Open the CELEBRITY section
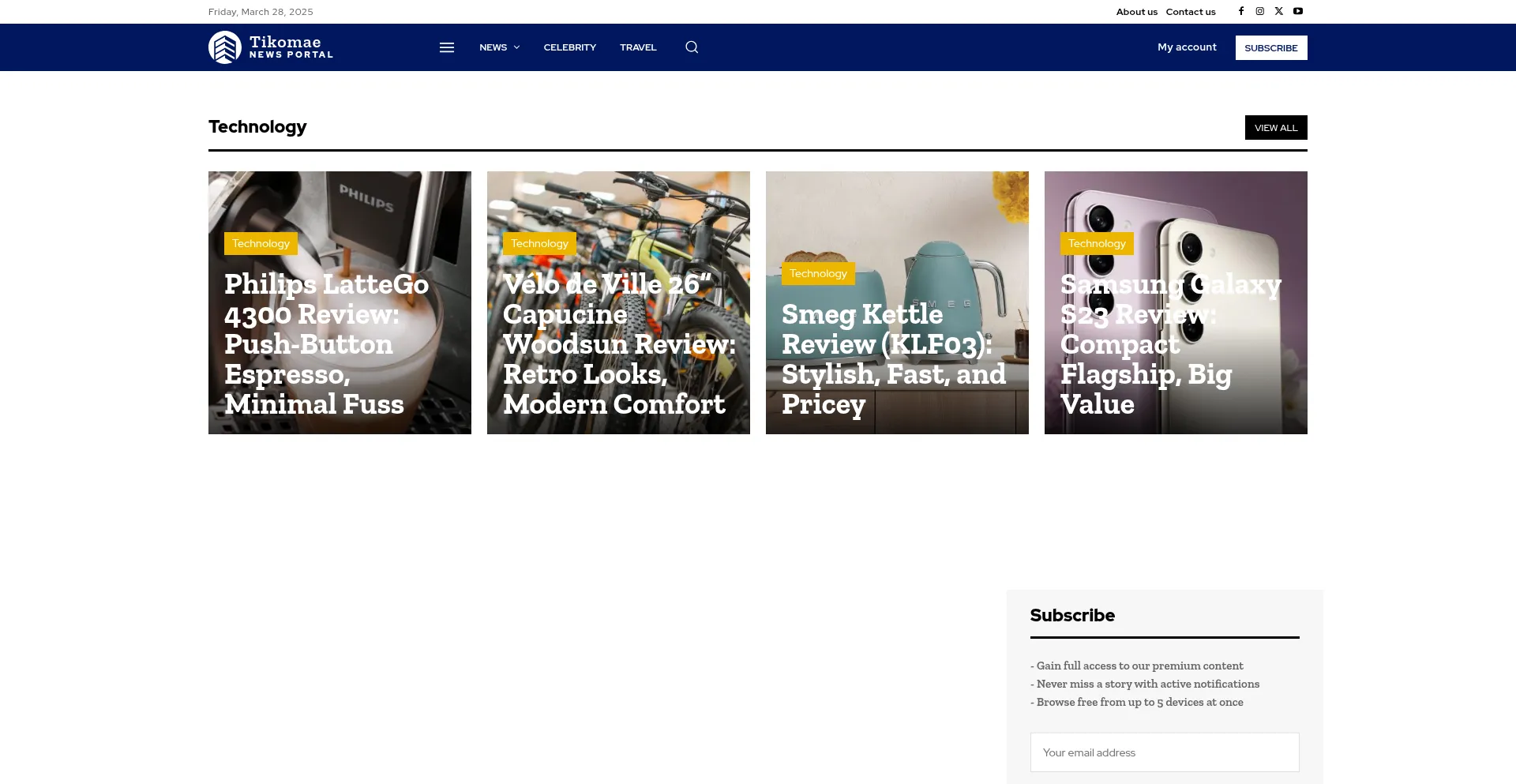The width and height of the screenshot is (1516, 784). point(569,47)
